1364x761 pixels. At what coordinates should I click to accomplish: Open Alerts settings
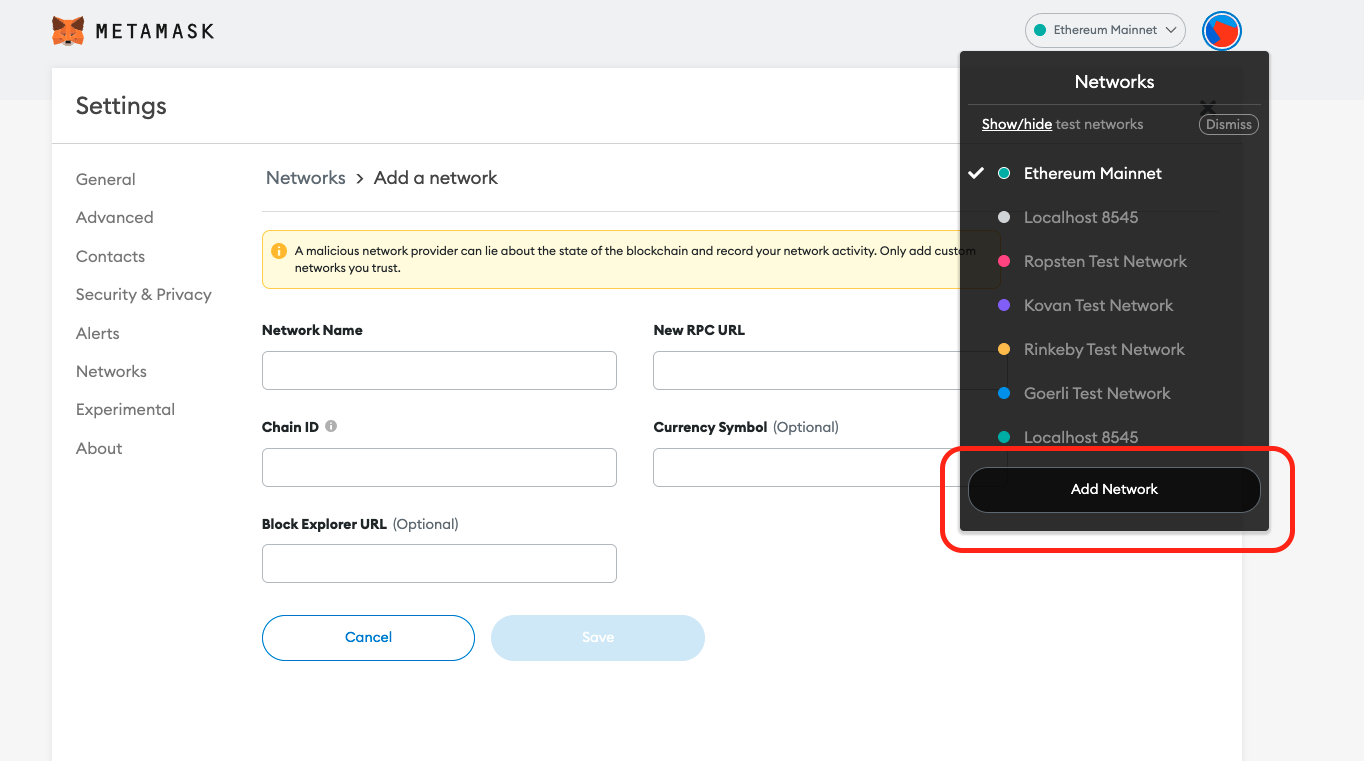pos(98,334)
